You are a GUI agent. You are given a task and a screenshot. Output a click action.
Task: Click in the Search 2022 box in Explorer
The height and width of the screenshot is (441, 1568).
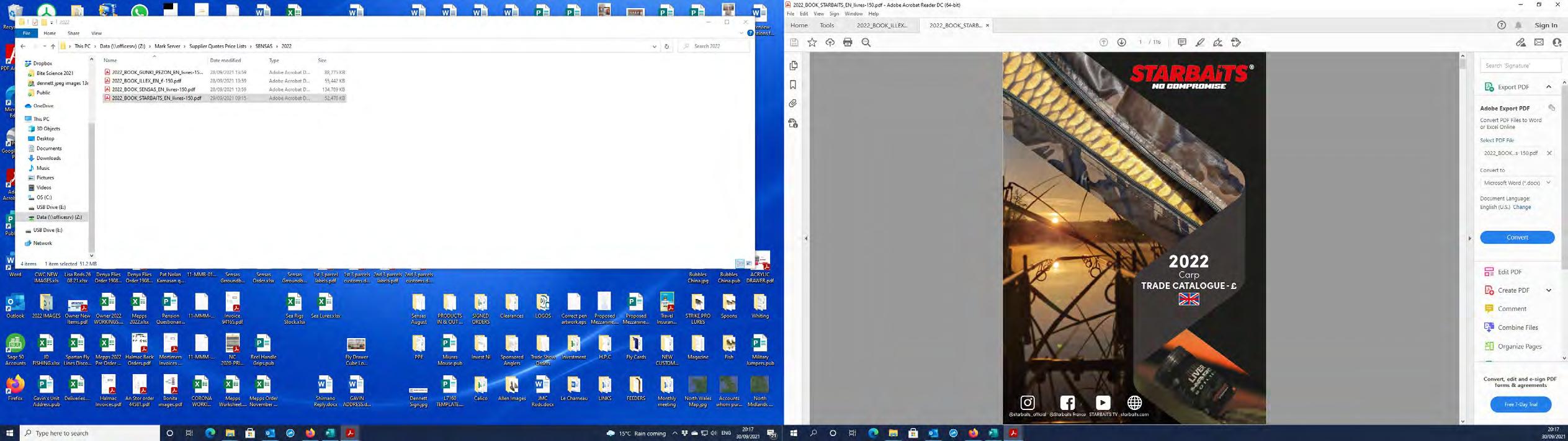(x=714, y=46)
